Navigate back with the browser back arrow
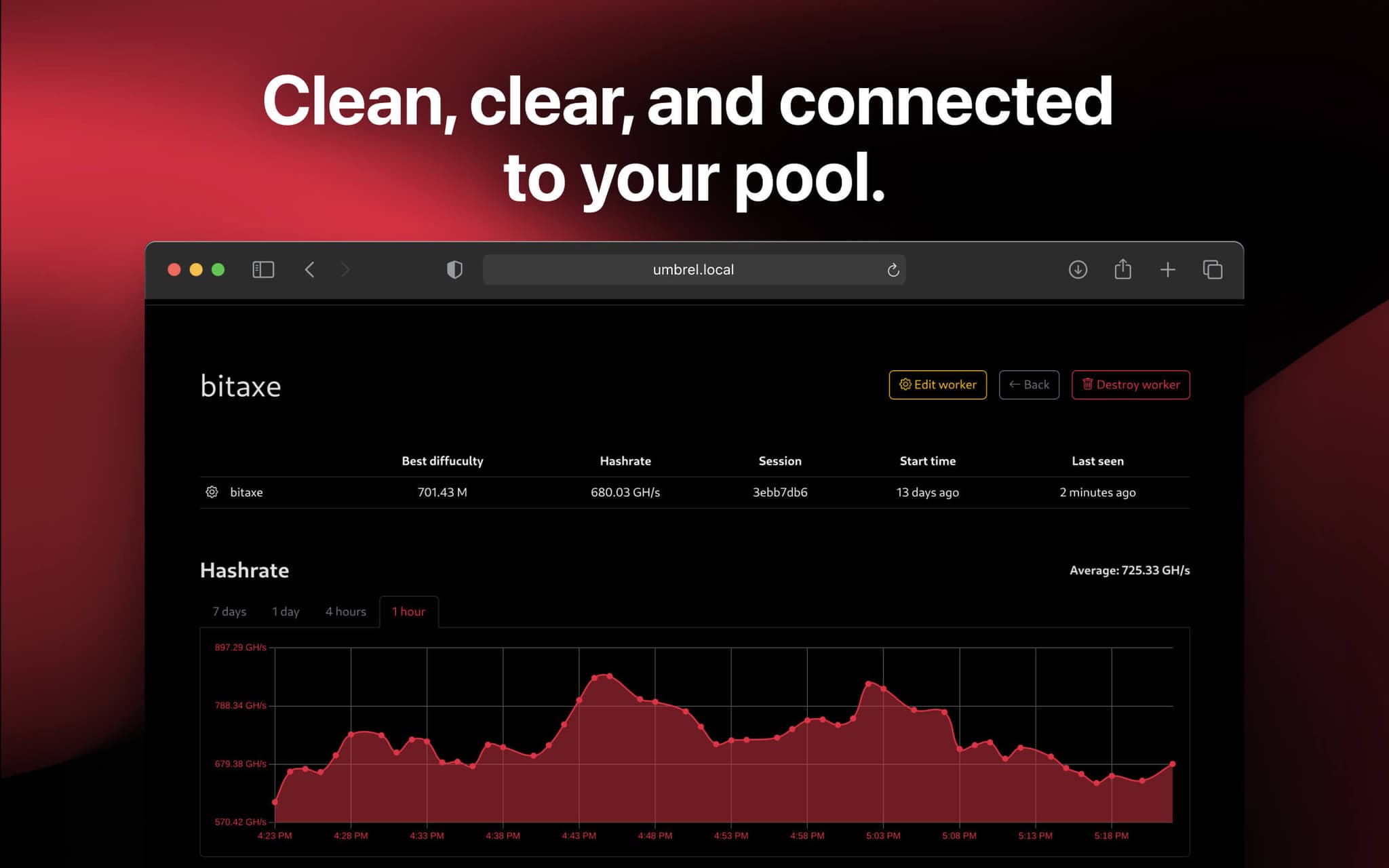The image size is (1389, 868). [x=310, y=269]
